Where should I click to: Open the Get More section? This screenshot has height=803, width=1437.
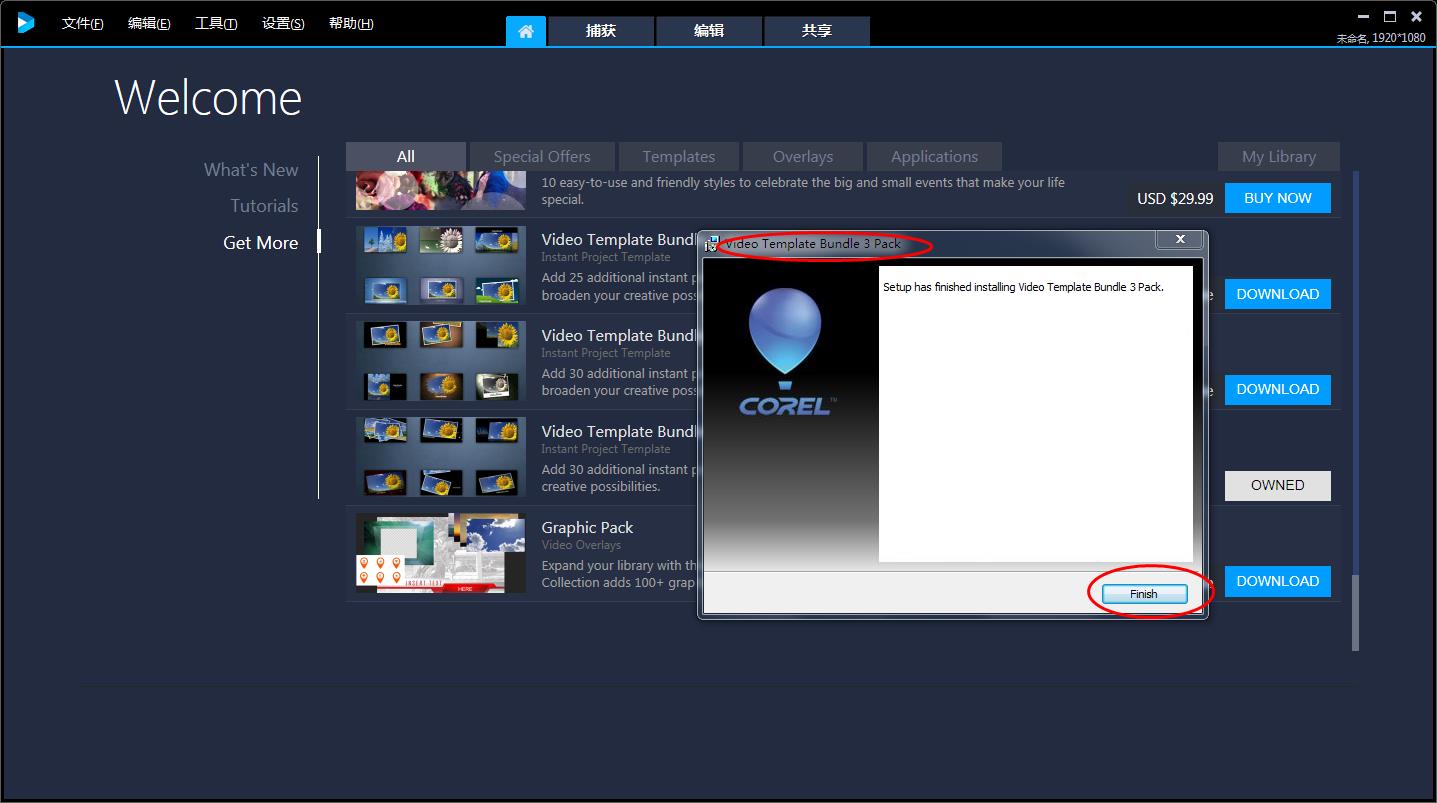[x=261, y=243]
